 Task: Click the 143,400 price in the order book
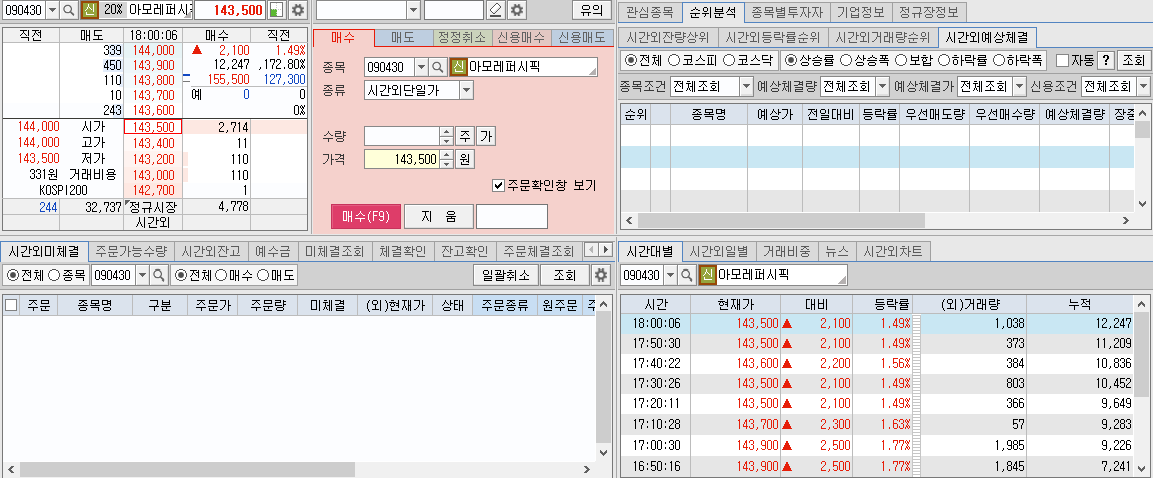pos(154,143)
